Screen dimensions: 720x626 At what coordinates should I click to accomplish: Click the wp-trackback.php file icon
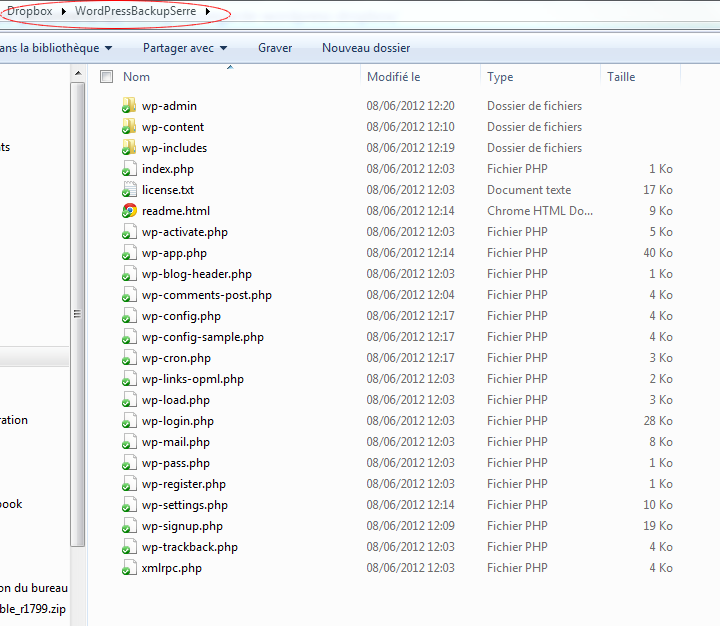[x=129, y=547]
